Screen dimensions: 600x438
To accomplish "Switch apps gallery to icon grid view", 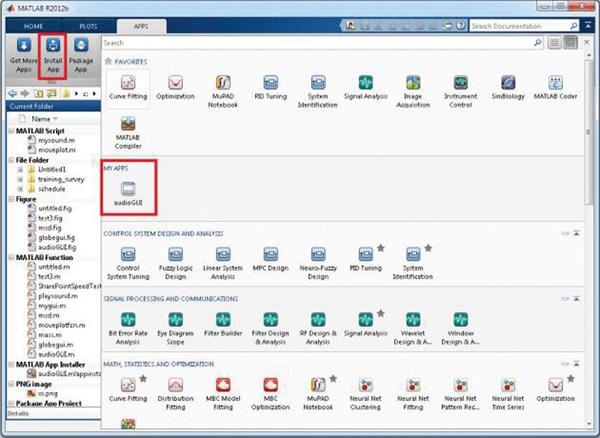I will 570,42.
